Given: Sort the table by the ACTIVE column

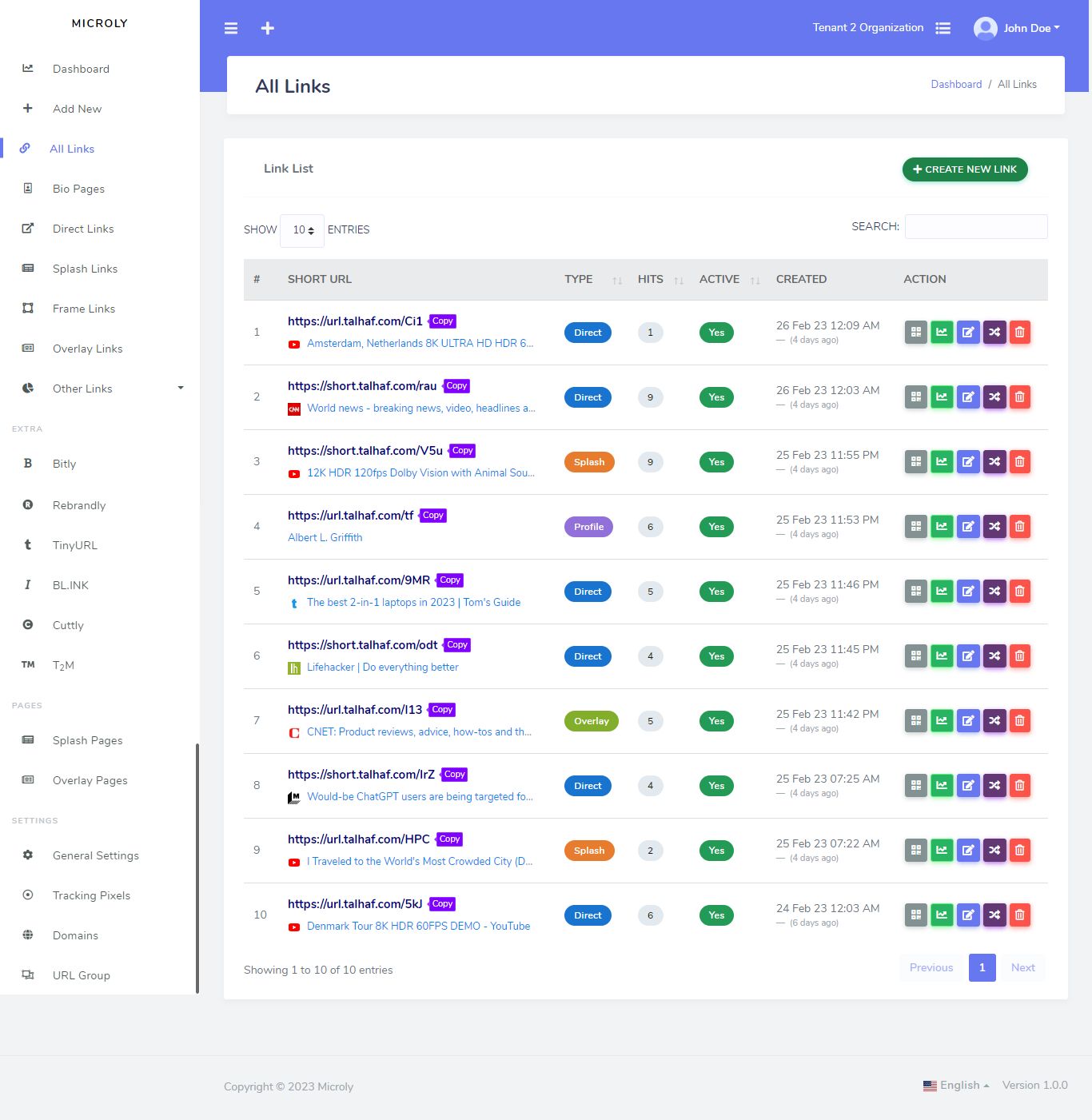Looking at the screenshot, I should 729,280.
